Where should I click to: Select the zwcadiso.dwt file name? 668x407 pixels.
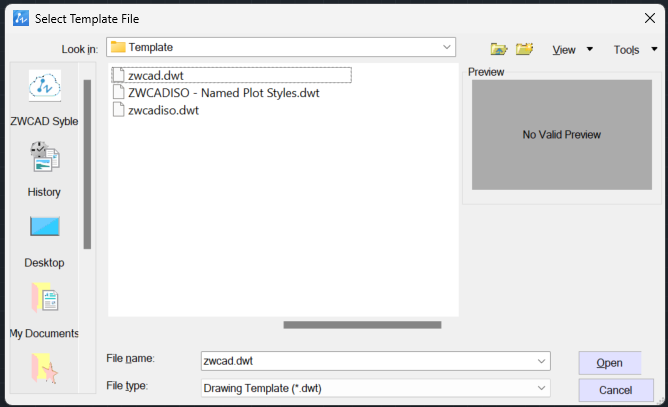point(163,110)
